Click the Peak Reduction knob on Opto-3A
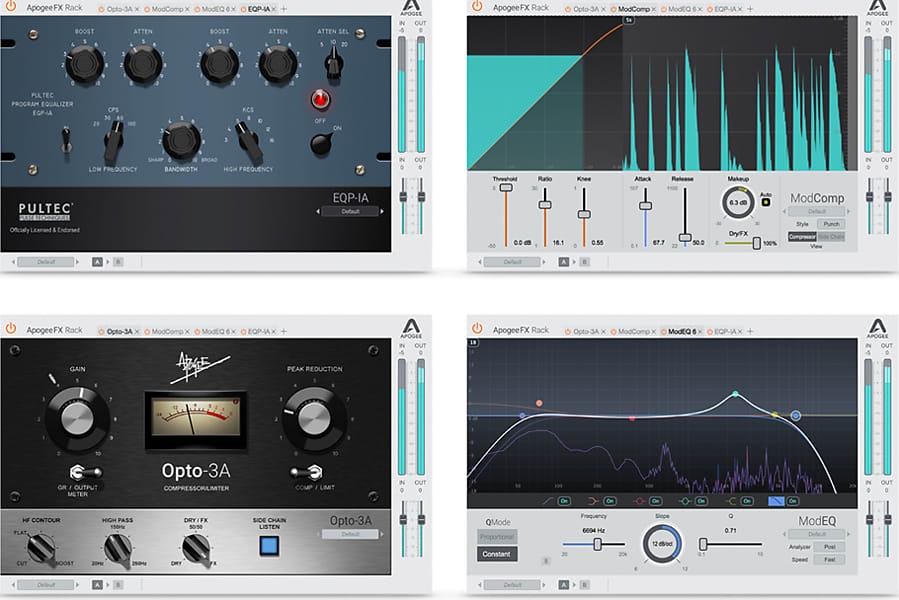 314,418
